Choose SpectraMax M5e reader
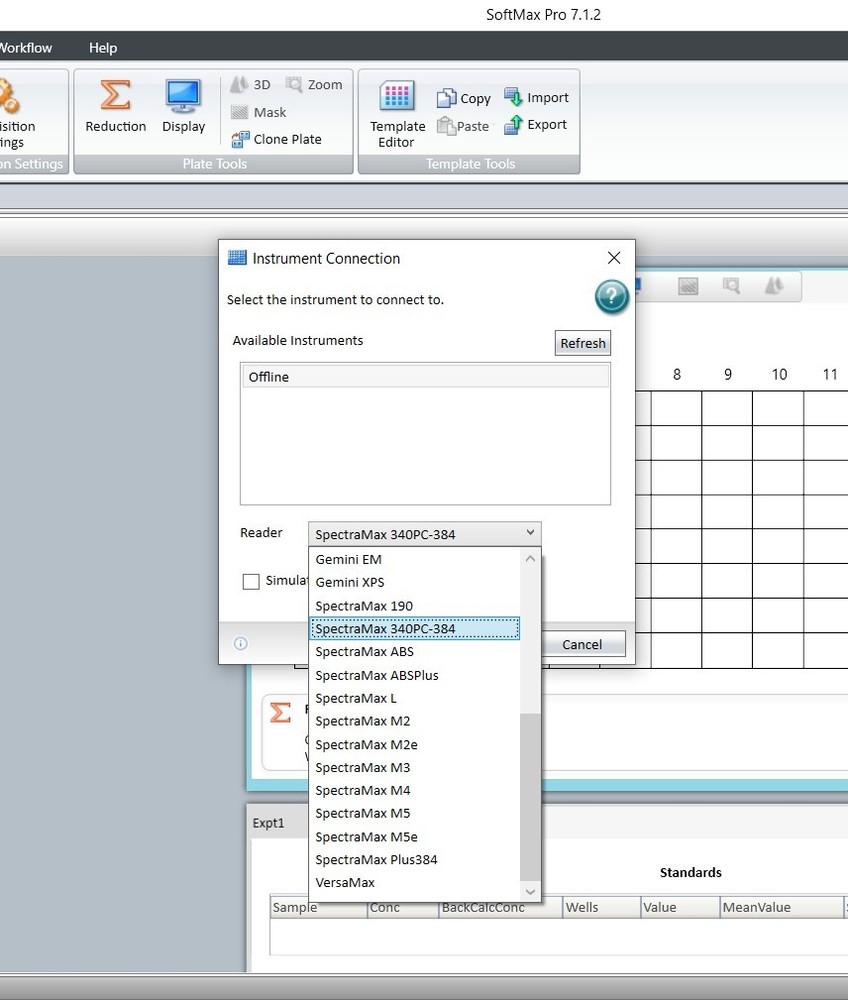Image resolution: width=848 pixels, height=1000 pixels. [414, 837]
